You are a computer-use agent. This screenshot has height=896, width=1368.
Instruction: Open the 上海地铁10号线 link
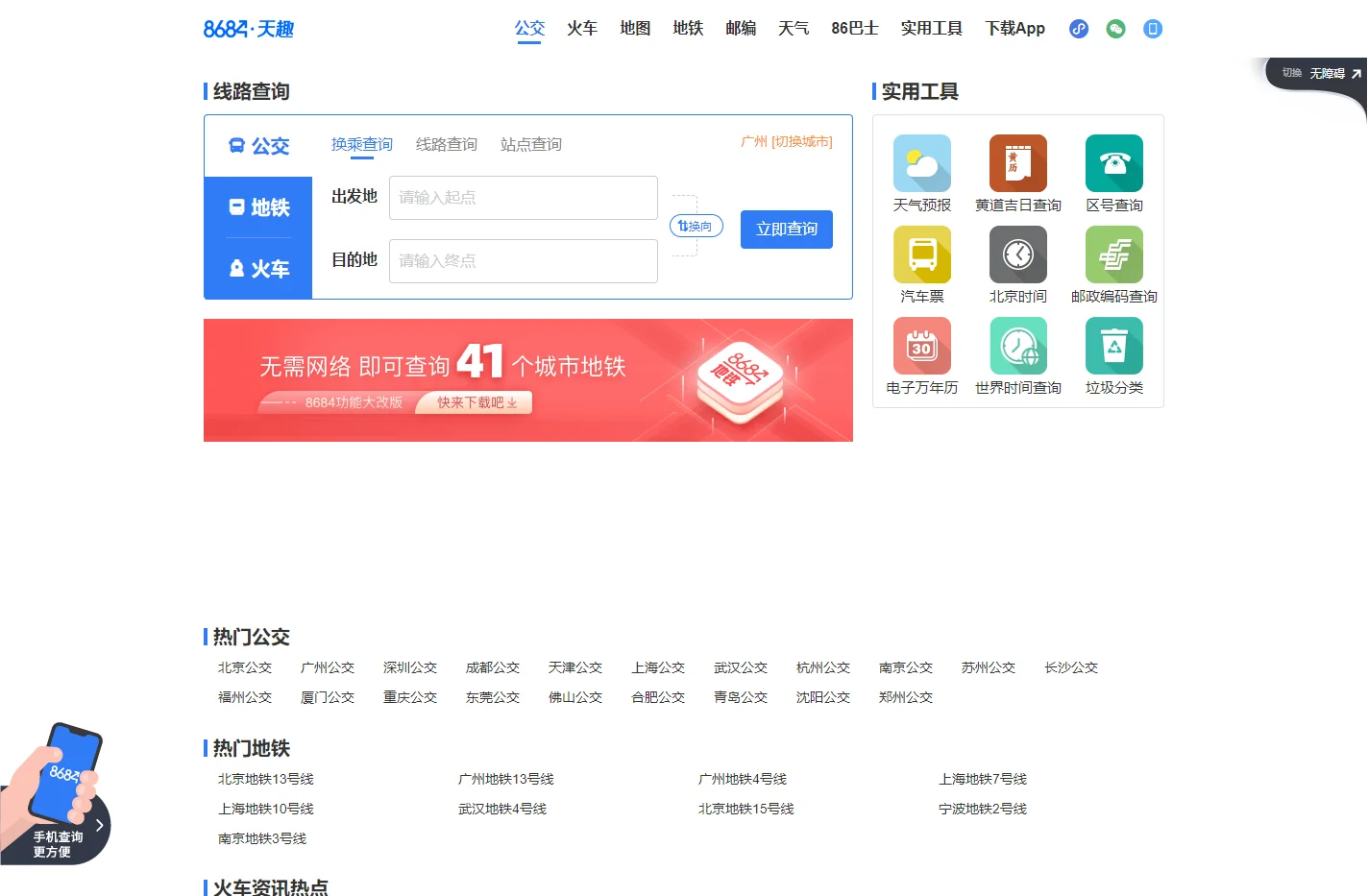(266, 809)
